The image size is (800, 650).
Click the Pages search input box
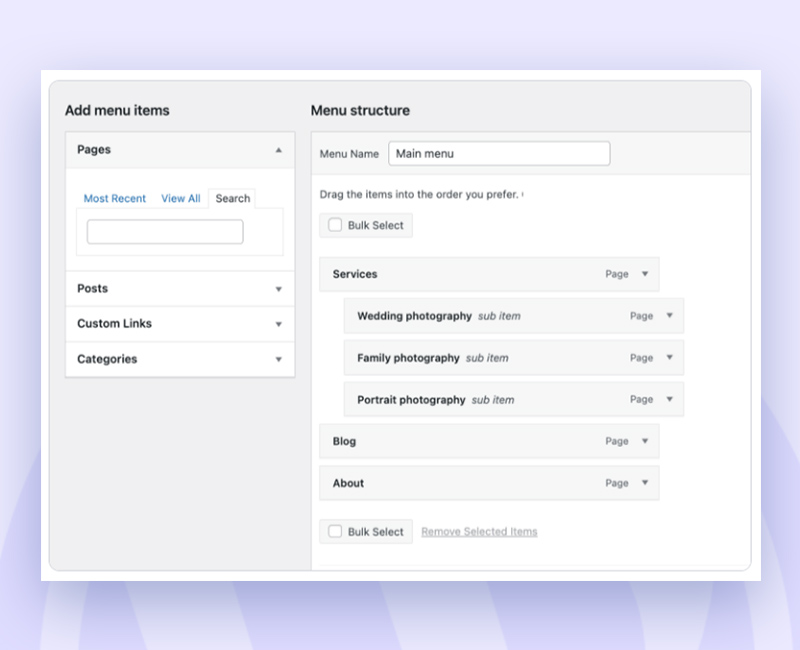tap(165, 232)
